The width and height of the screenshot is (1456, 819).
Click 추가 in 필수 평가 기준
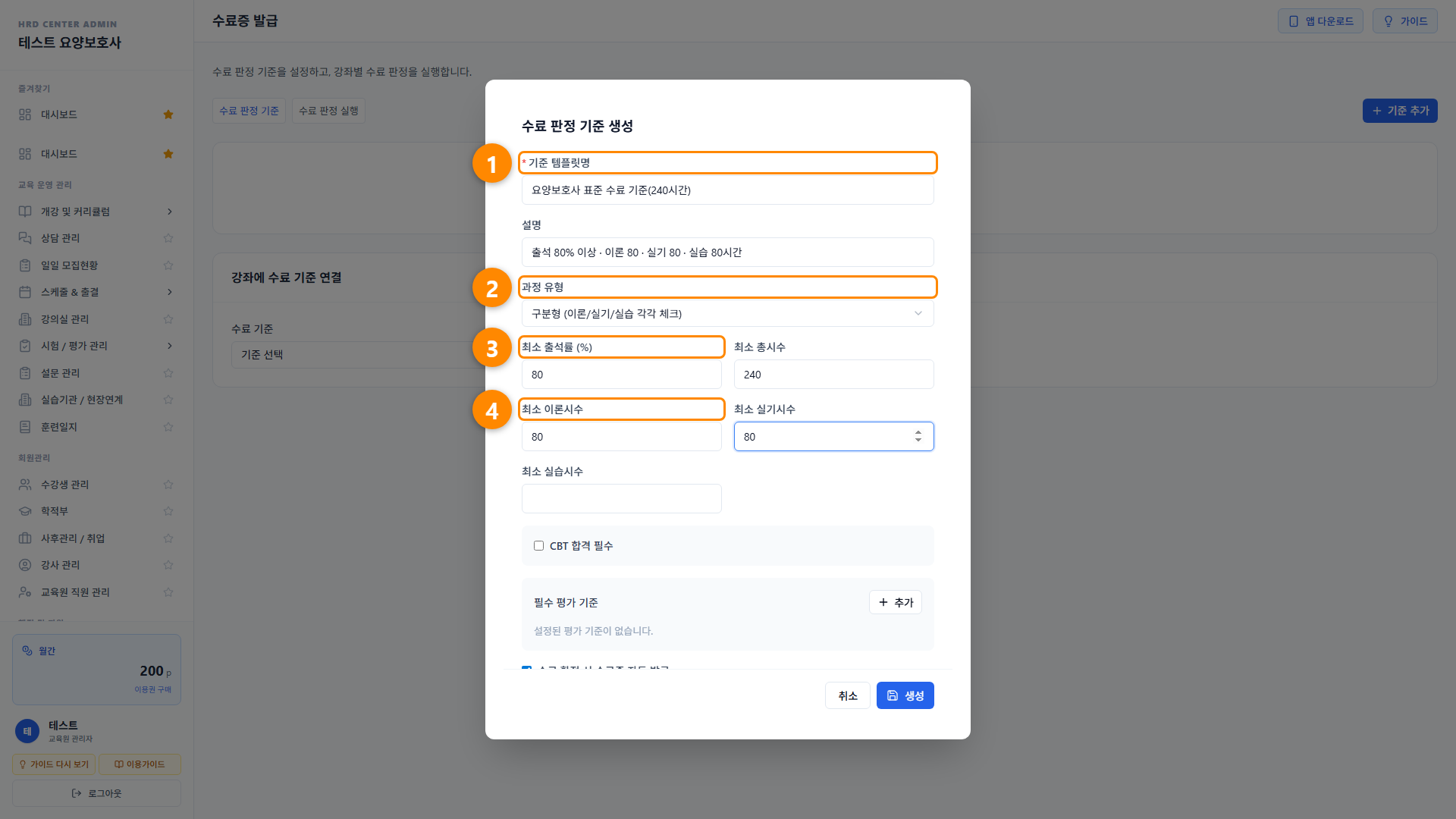[896, 602]
